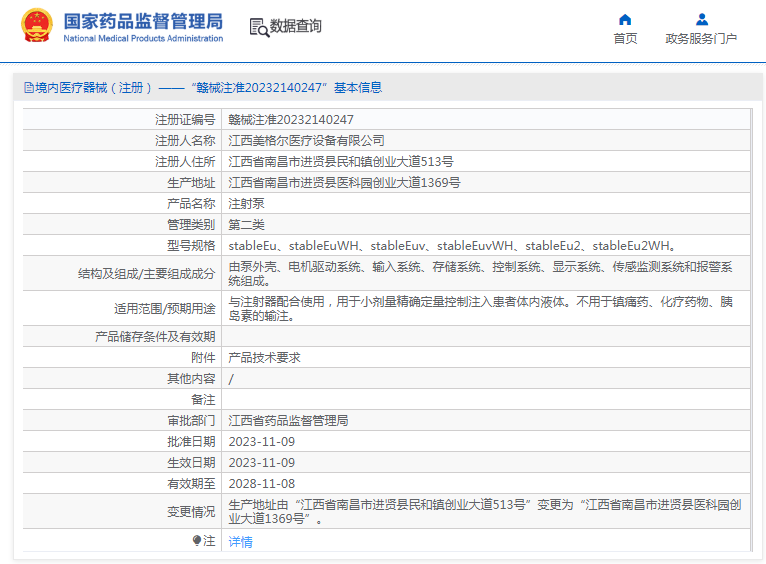Click the 政务服务门户 user icon
This screenshot has height=564, width=766.
click(702, 20)
